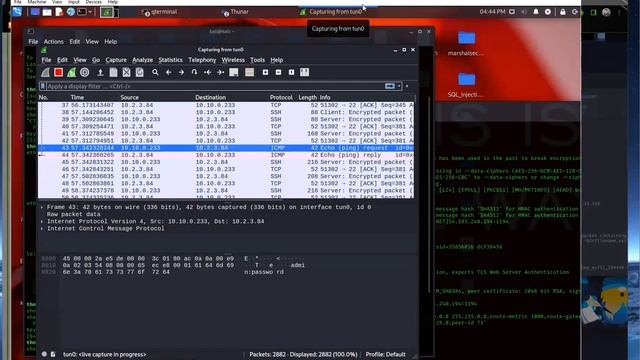Sort packets by Source column header
The width and height of the screenshot is (640, 360).
click(x=129, y=98)
